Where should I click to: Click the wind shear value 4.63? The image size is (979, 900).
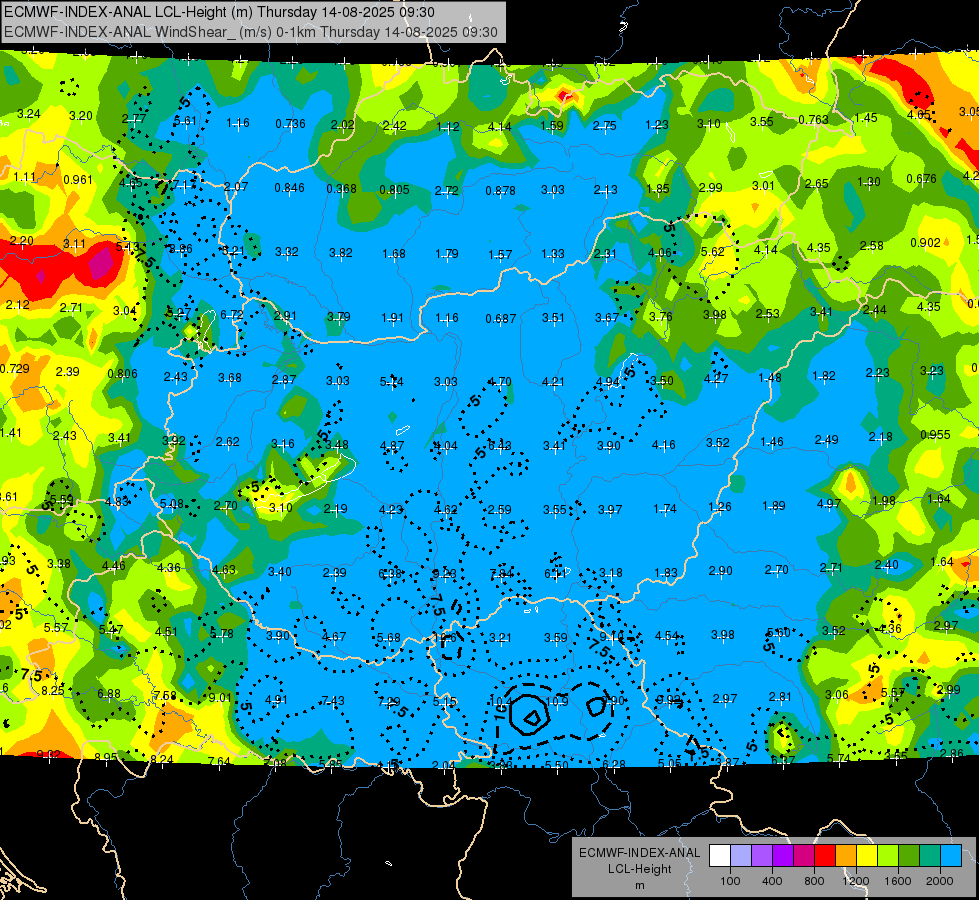point(224,570)
